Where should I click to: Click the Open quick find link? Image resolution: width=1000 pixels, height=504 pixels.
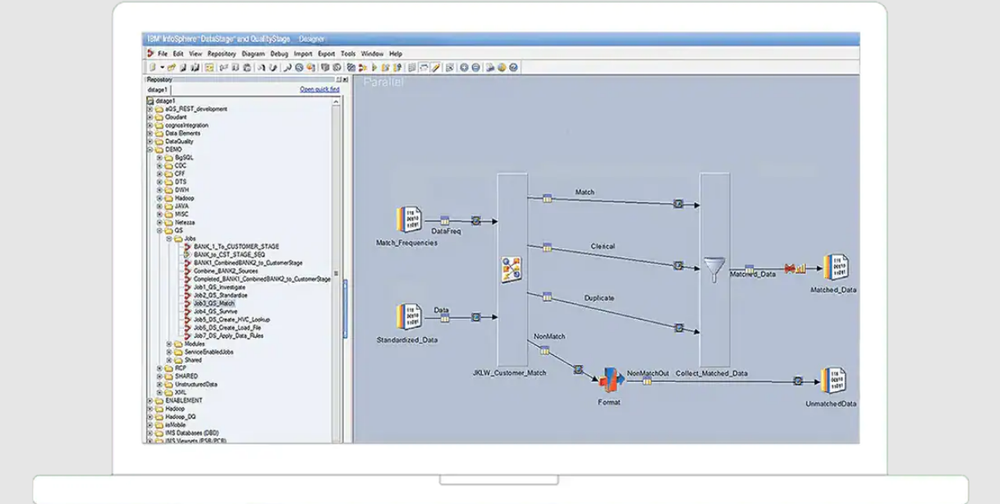click(320, 90)
